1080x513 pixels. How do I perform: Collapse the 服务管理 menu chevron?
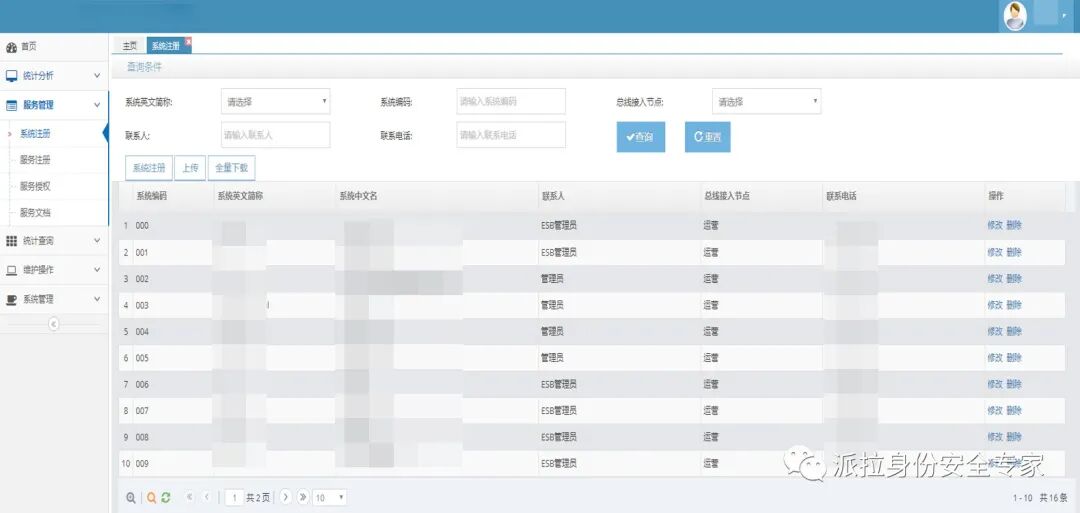coord(97,105)
